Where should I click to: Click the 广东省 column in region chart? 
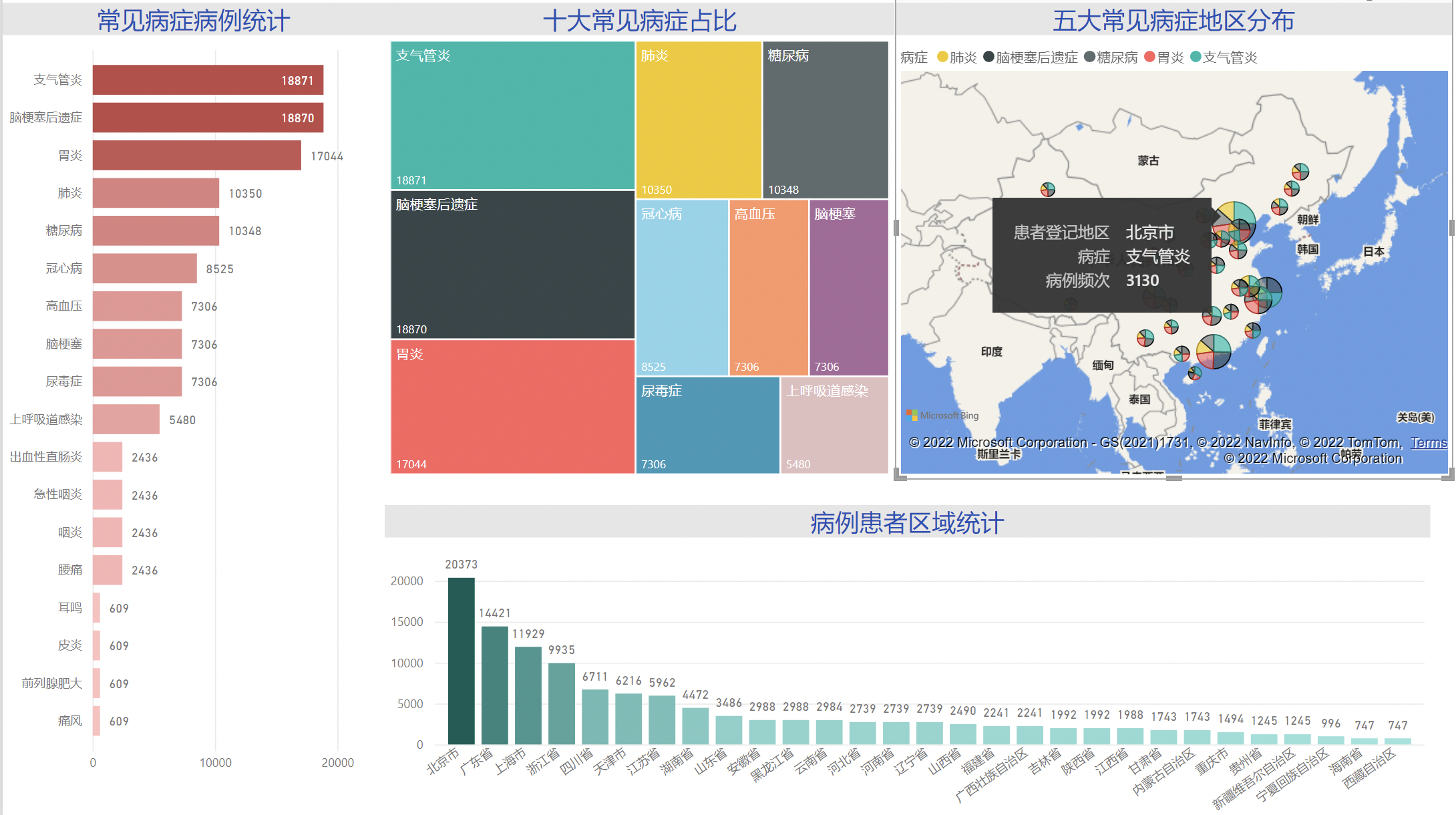[x=494, y=685]
